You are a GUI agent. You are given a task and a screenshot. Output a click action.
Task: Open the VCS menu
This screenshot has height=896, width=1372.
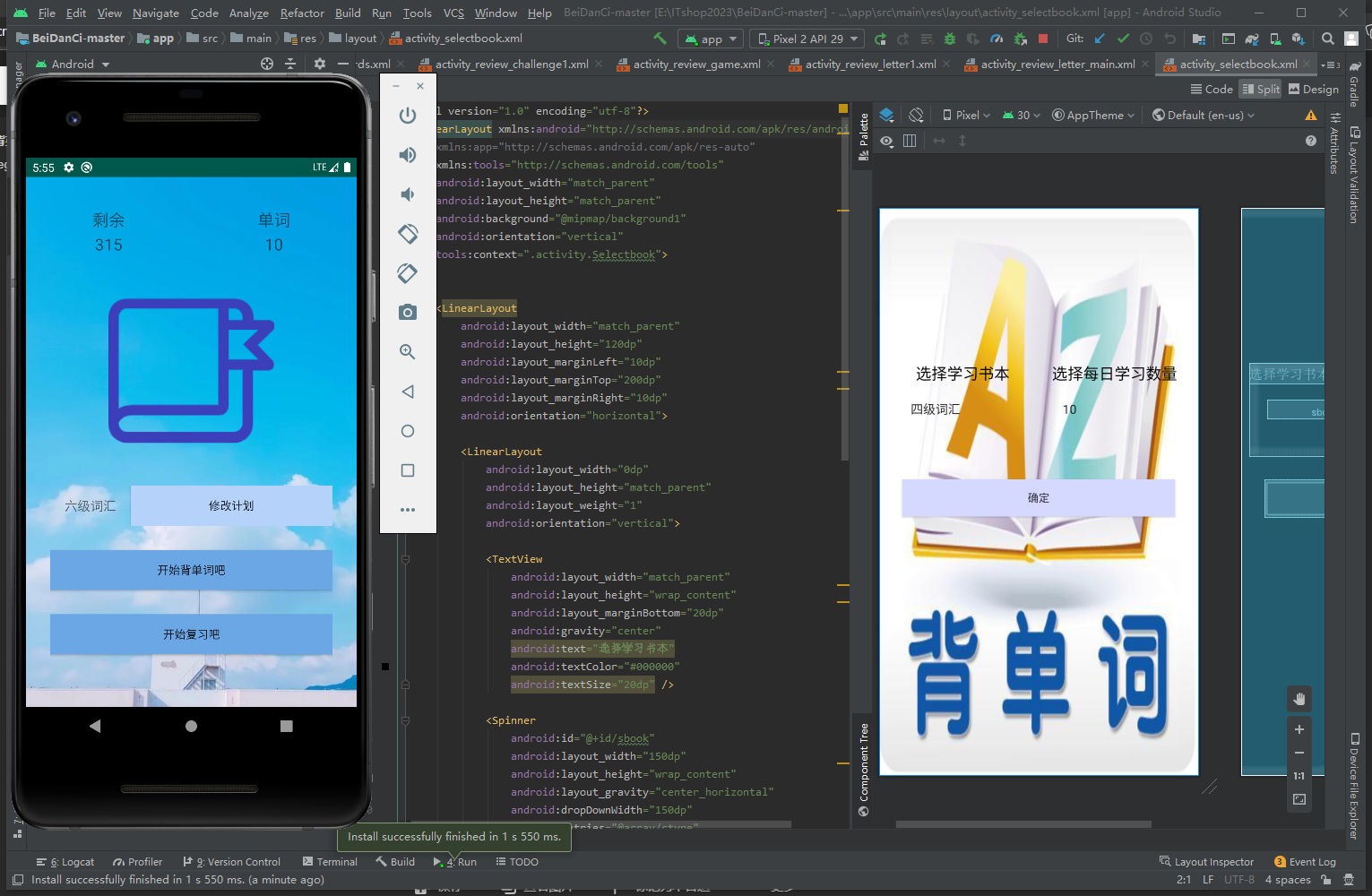click(453, 13)
